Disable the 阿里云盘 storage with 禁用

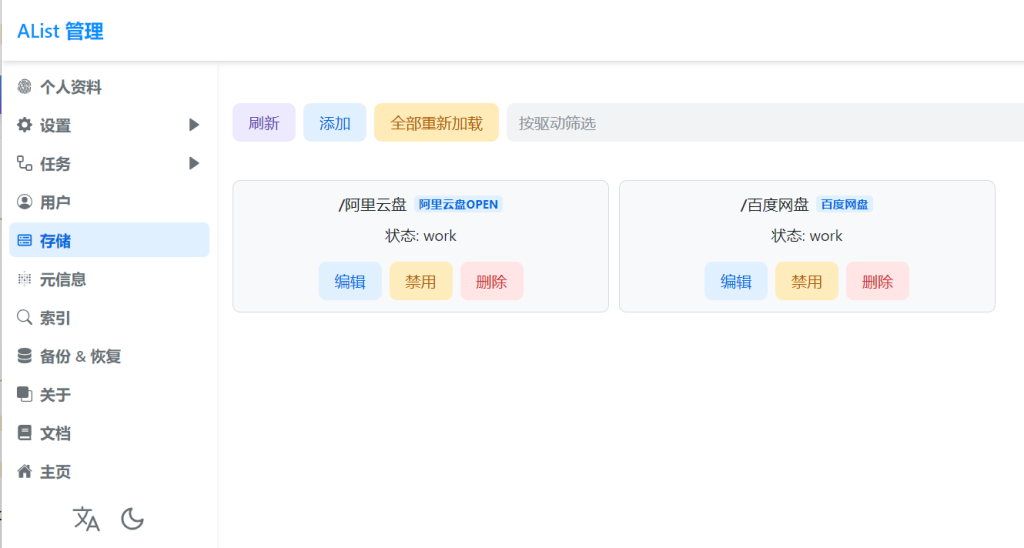point(420,281)
